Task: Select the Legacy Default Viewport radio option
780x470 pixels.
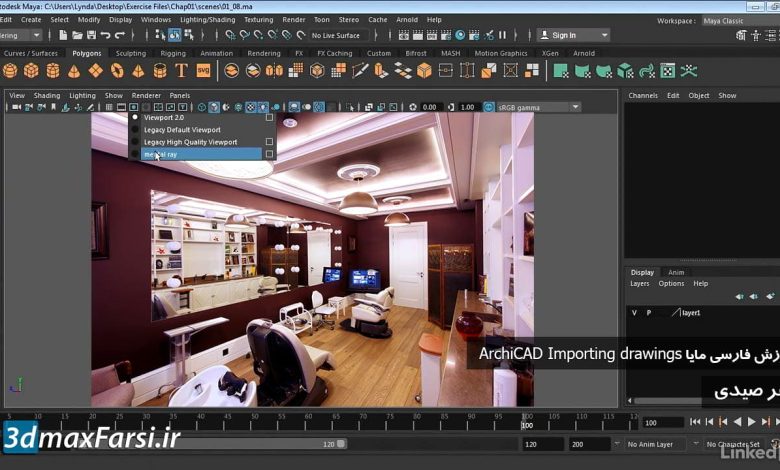Action: [135, 129]
